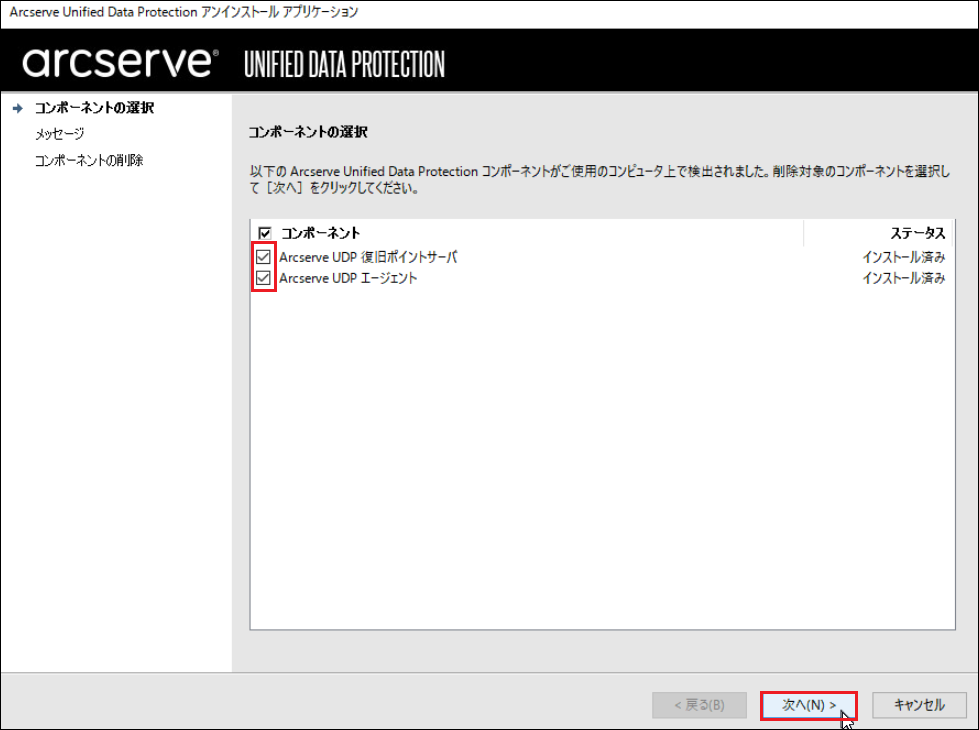Screen dimensions: 979x730
Task: Toggle the コンポーネント select-all header checkbox
Action: [x=265, y=234]
